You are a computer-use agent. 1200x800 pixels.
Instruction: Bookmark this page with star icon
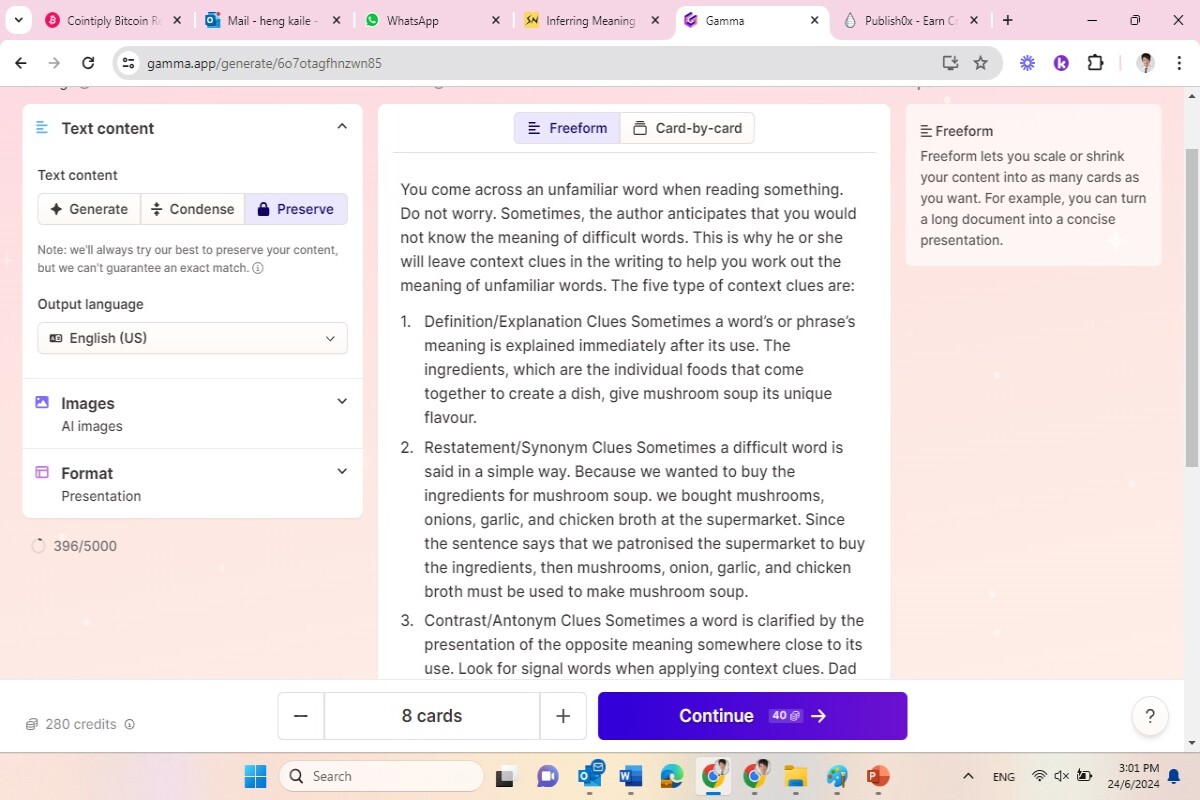[981, 63]
